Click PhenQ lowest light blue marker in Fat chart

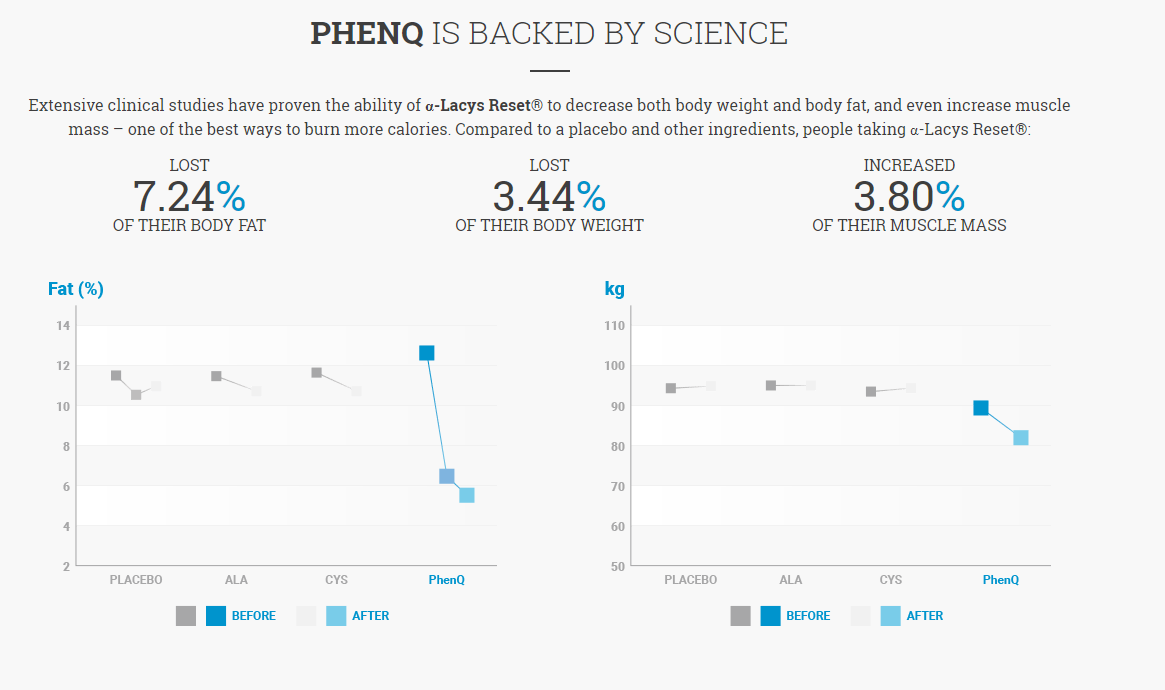[x=467, y=495]
